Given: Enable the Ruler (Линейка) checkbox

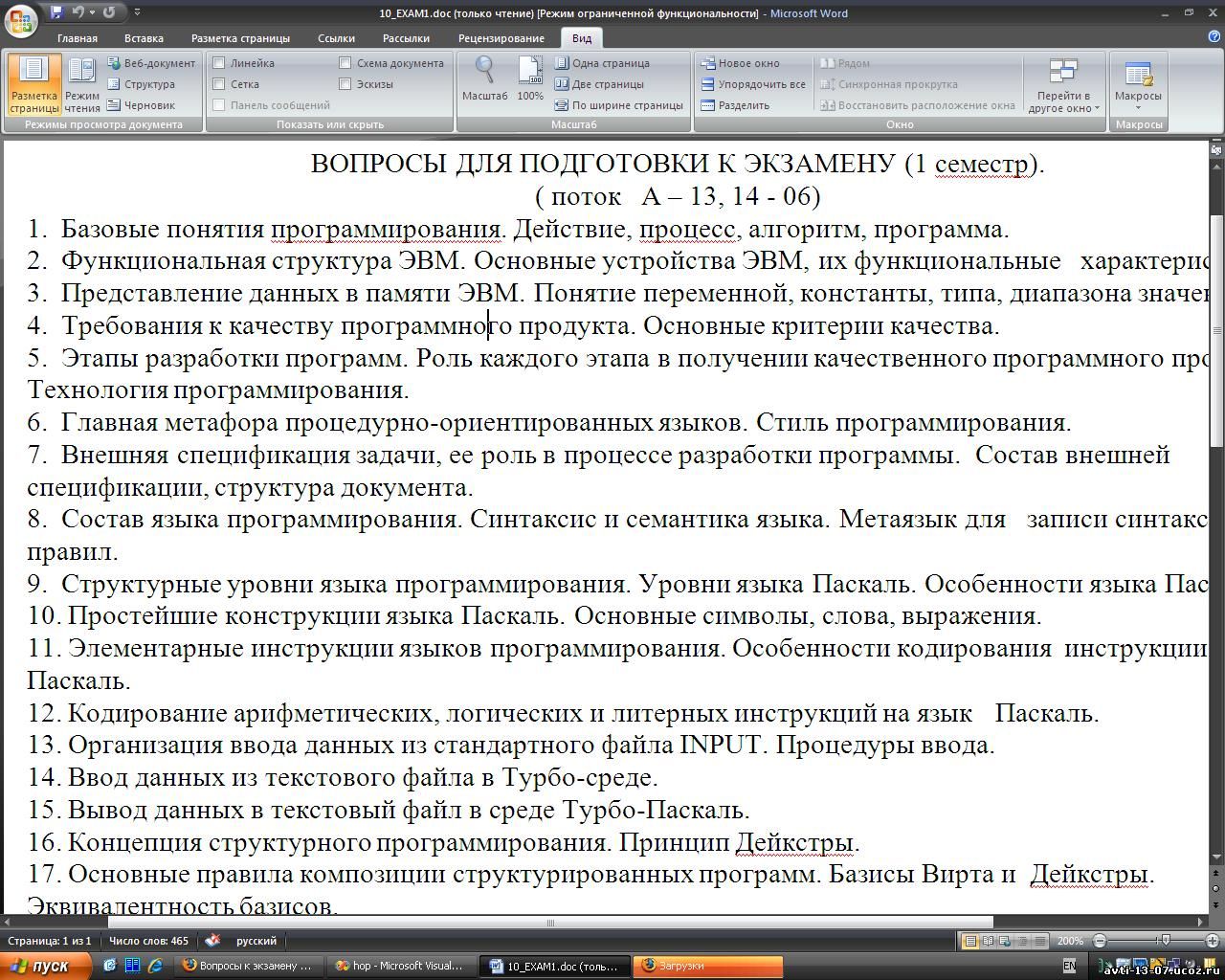Looking at the screenshot, I should (x=219, y=63).
